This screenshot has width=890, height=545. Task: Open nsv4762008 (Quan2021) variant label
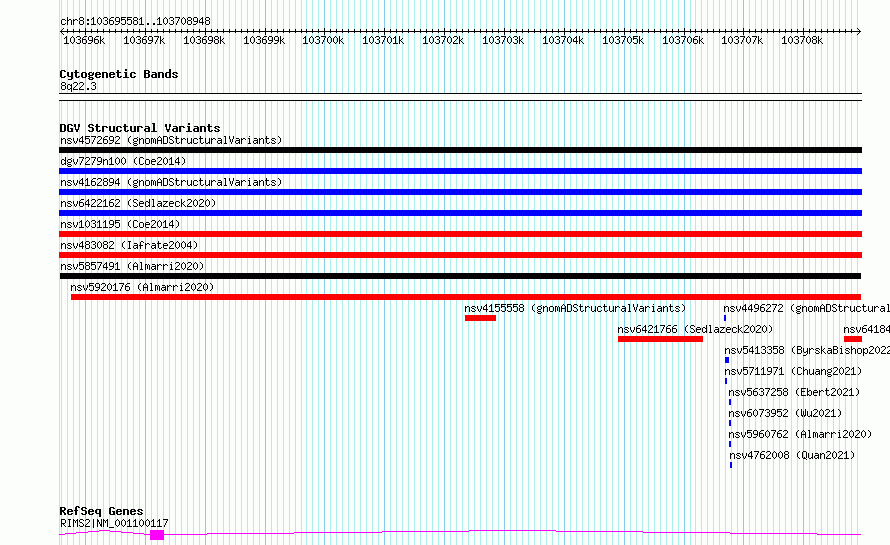(792, 455)
